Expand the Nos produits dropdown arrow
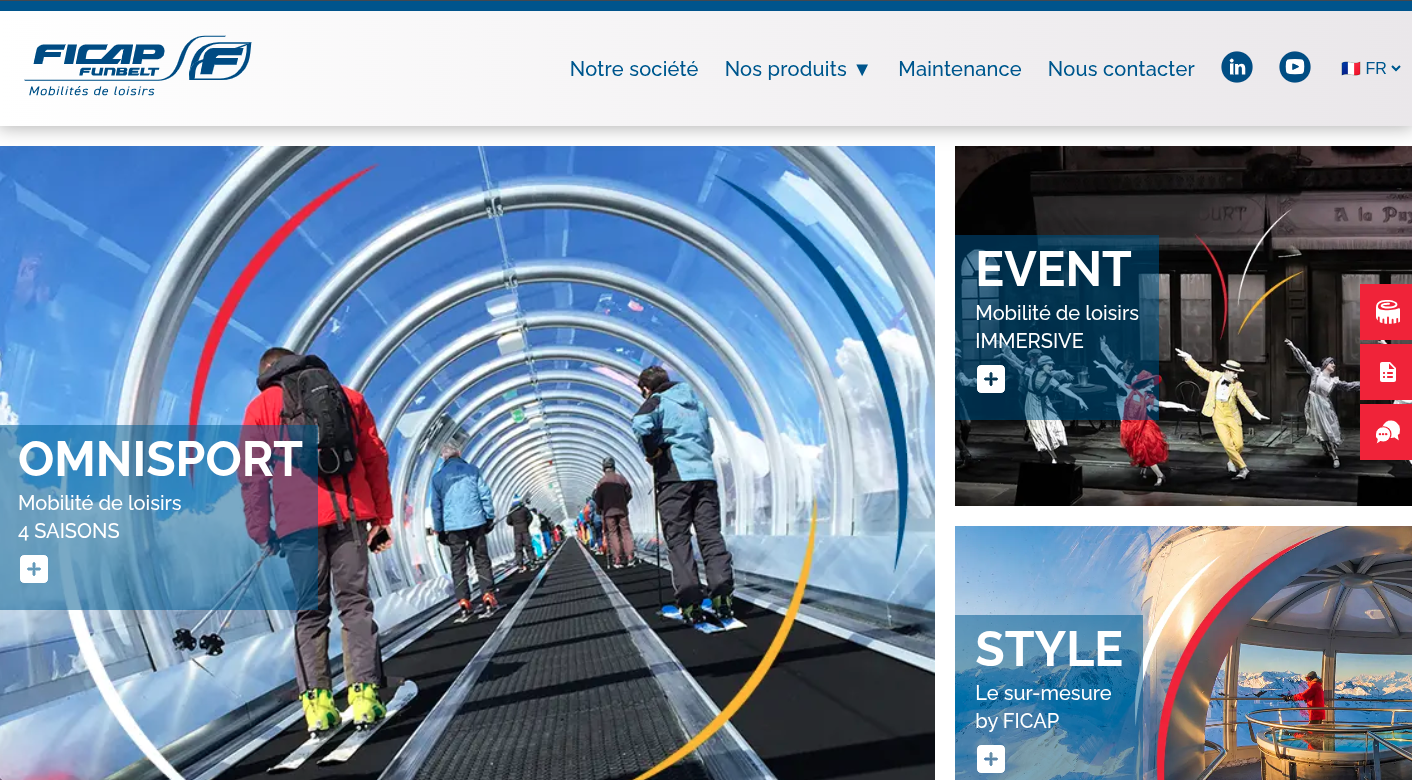1412x780 pixels. tap(862, 69)
